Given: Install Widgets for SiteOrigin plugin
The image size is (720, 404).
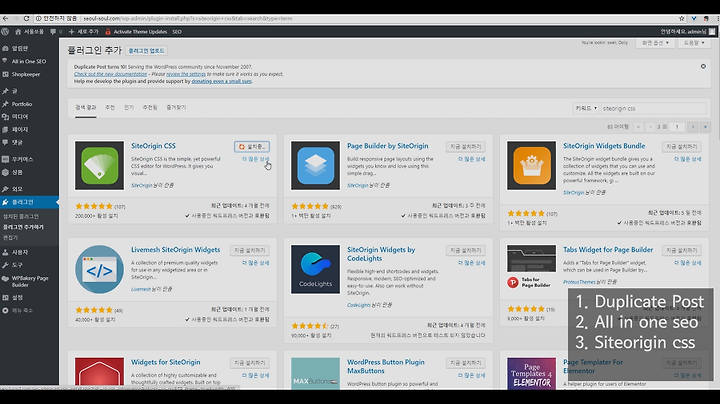Looking at the screenshot, I should 250,363.
